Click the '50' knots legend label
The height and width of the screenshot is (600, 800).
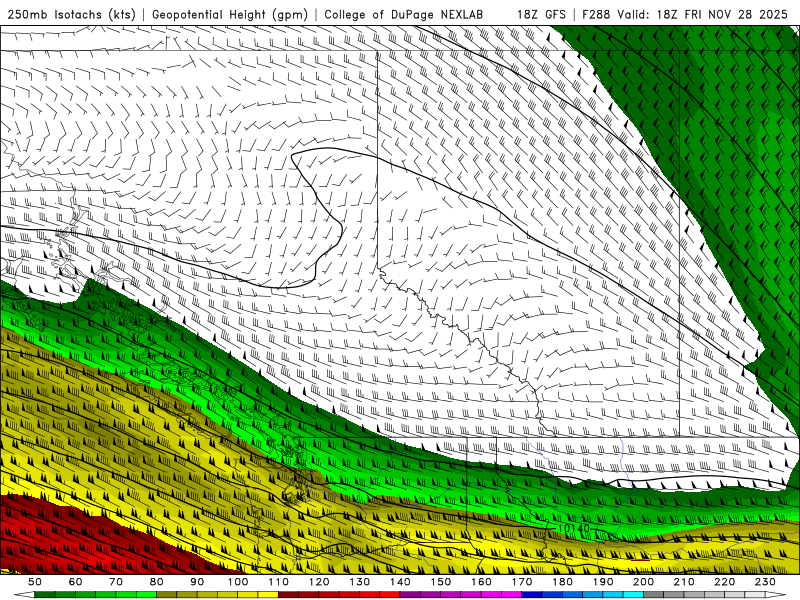[35, 582]
